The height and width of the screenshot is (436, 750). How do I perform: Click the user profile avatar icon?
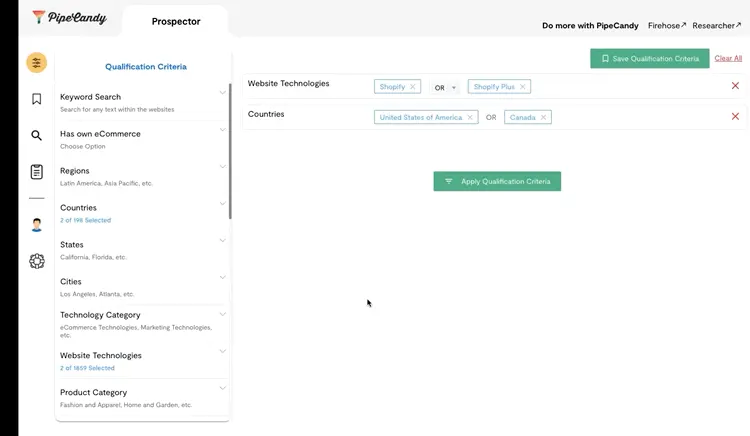(37, 225)
